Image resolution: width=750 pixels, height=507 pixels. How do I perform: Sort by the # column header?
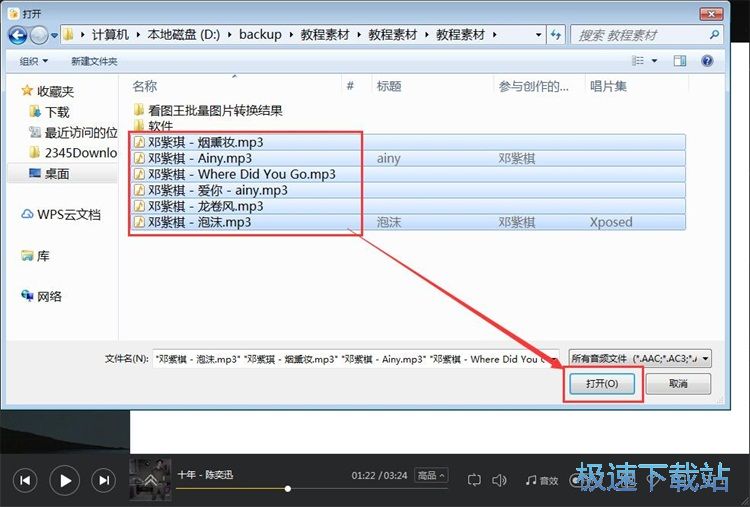(350, 86)
